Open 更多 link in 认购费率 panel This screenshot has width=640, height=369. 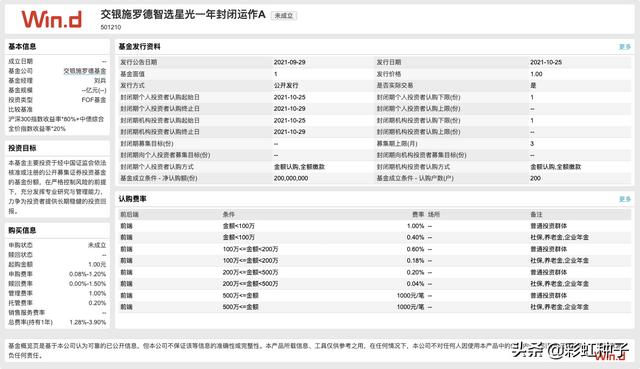(624, 199)
